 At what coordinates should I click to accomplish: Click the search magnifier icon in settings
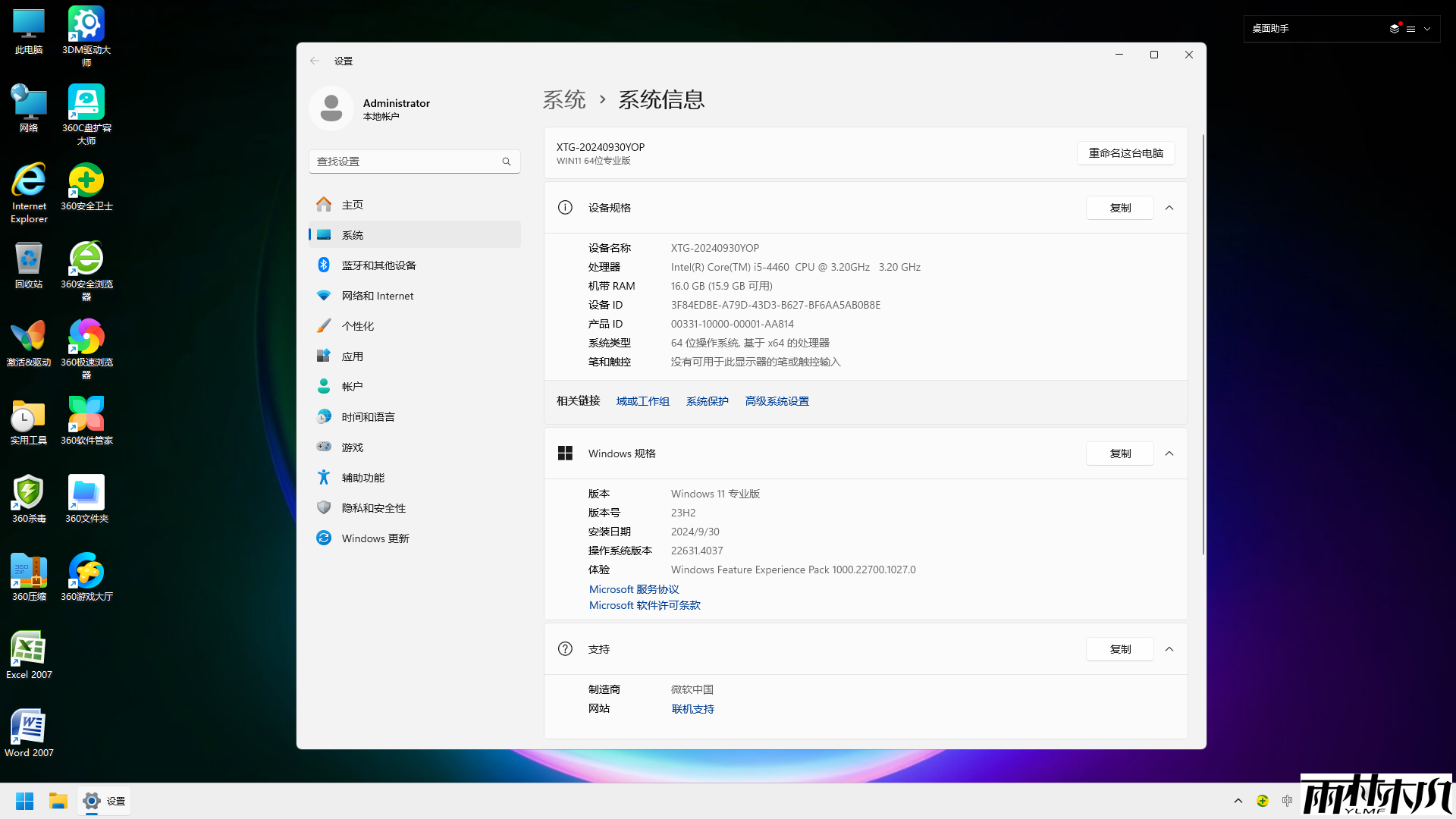507,162
